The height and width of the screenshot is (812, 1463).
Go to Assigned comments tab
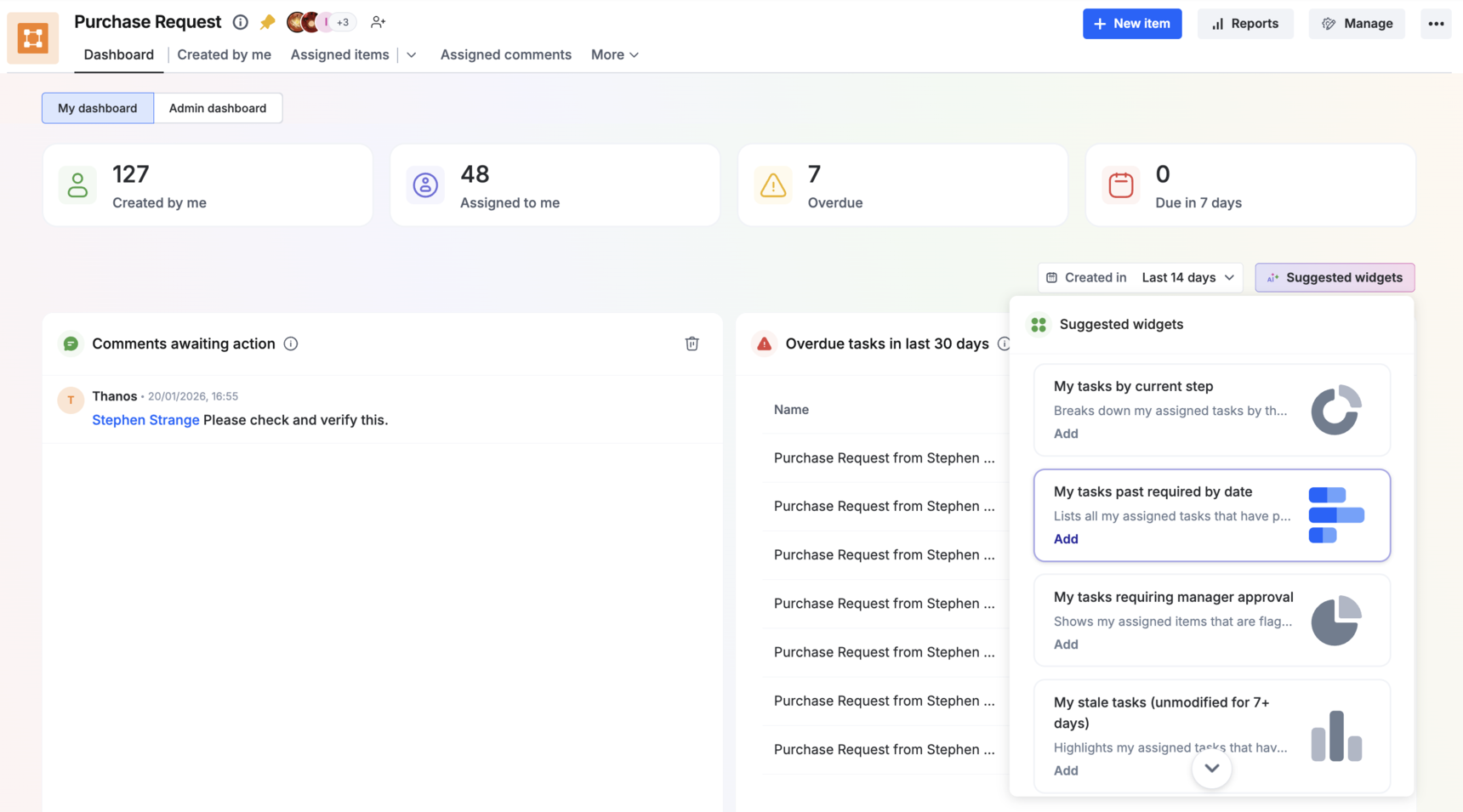click(505, 54)
